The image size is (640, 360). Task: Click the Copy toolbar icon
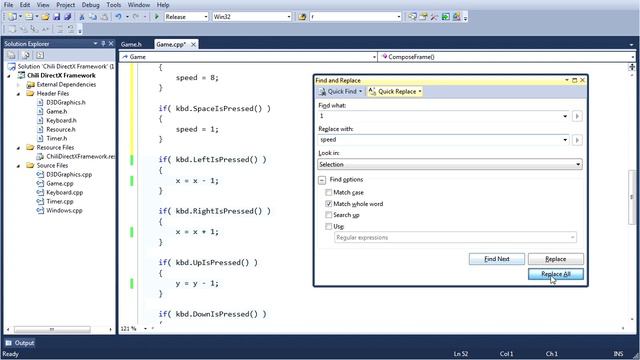(93, 17)
